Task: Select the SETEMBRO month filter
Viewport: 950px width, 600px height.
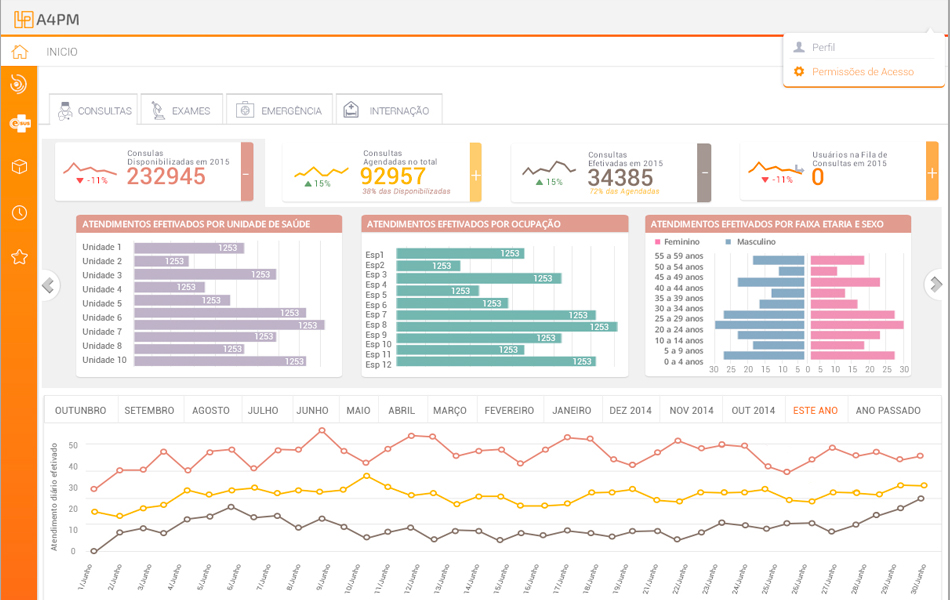Action: (149, 410)
